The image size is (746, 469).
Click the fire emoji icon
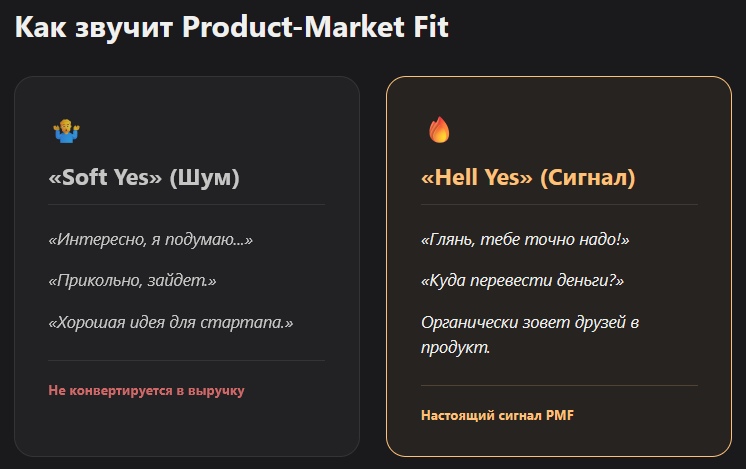click(x=439, y=130)
